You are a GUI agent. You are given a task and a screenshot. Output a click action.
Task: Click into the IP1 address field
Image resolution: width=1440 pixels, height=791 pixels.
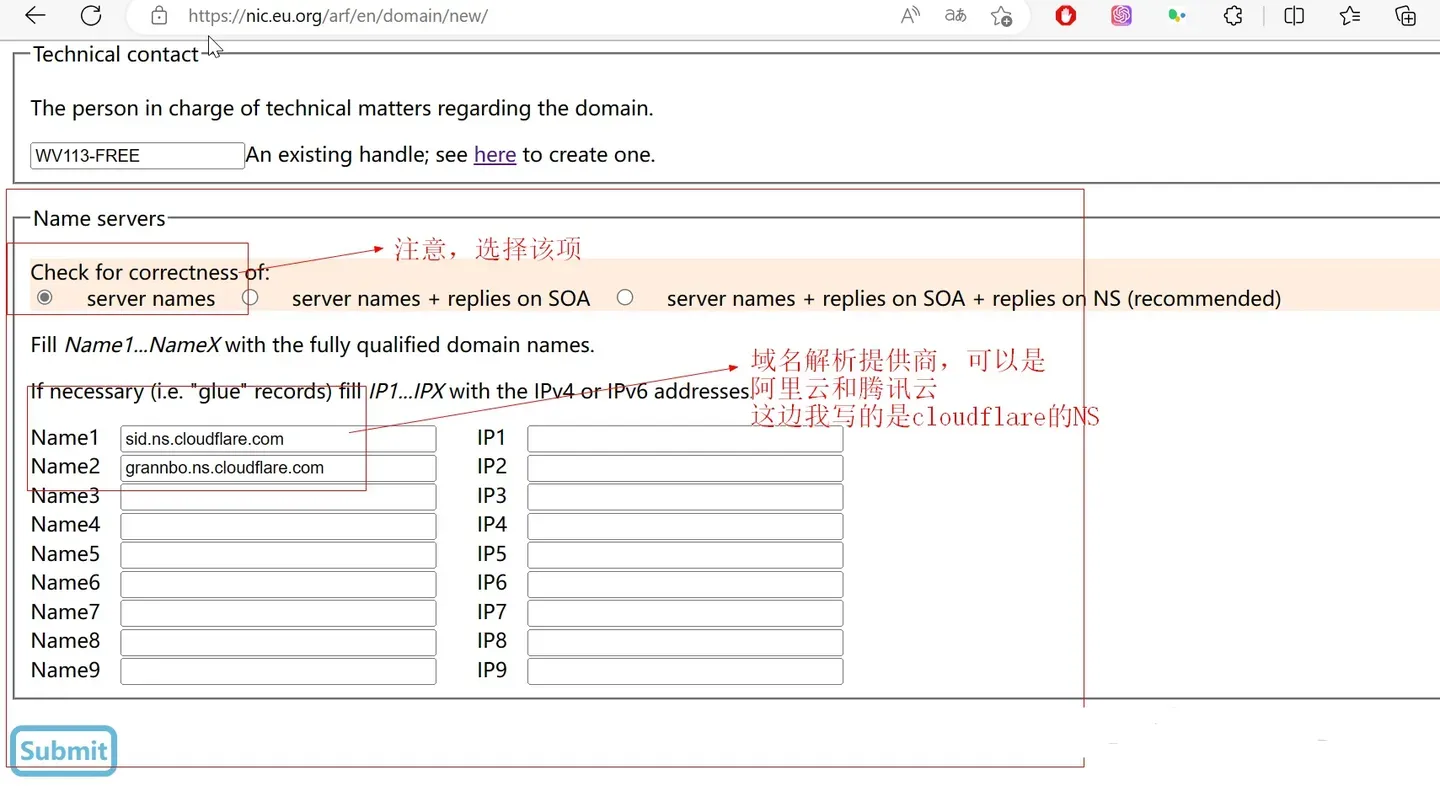(x=685, y=439)
